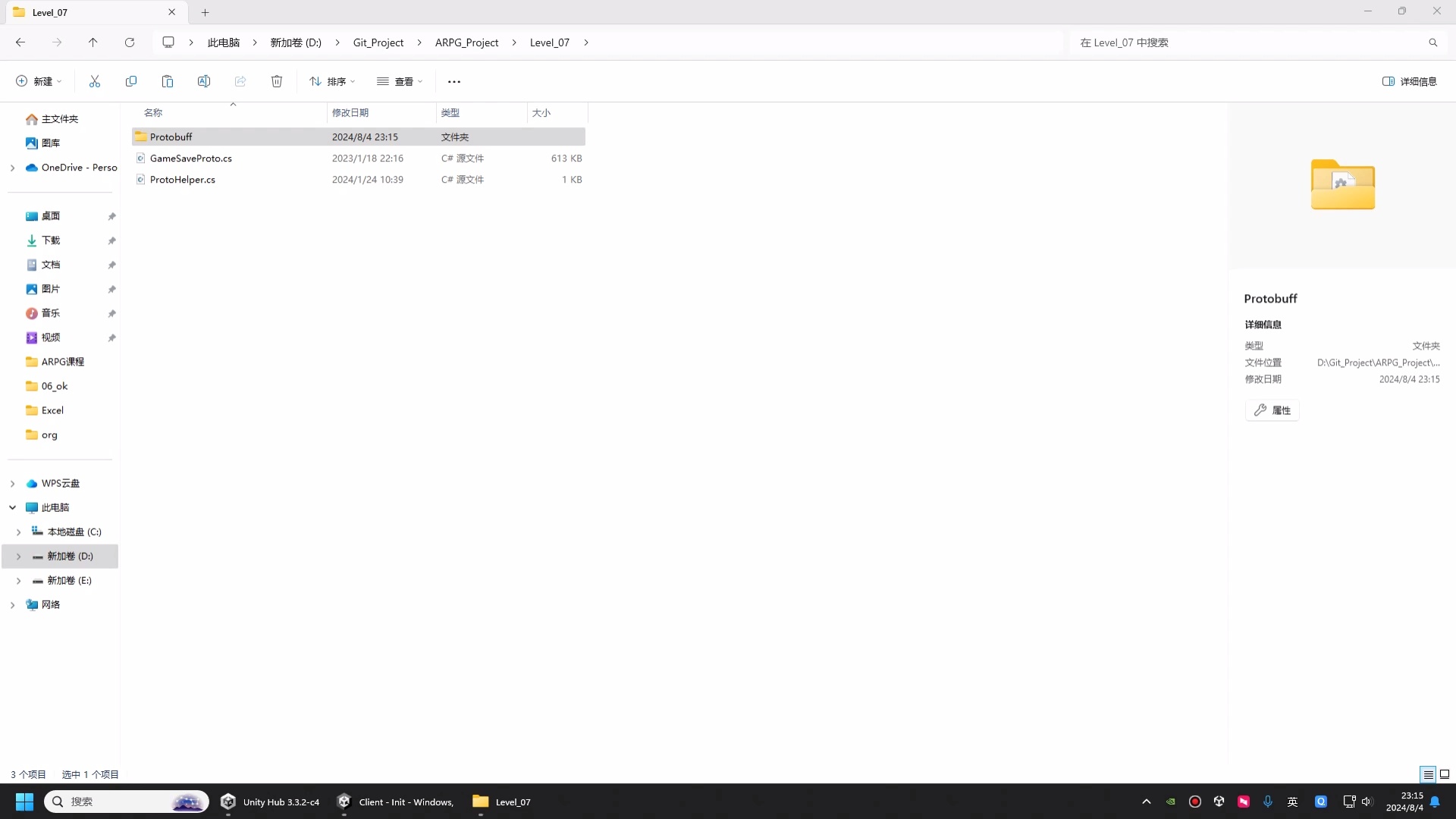Open the Unity tray icon
The image size is (1456, 819).
pos(1219,802)
